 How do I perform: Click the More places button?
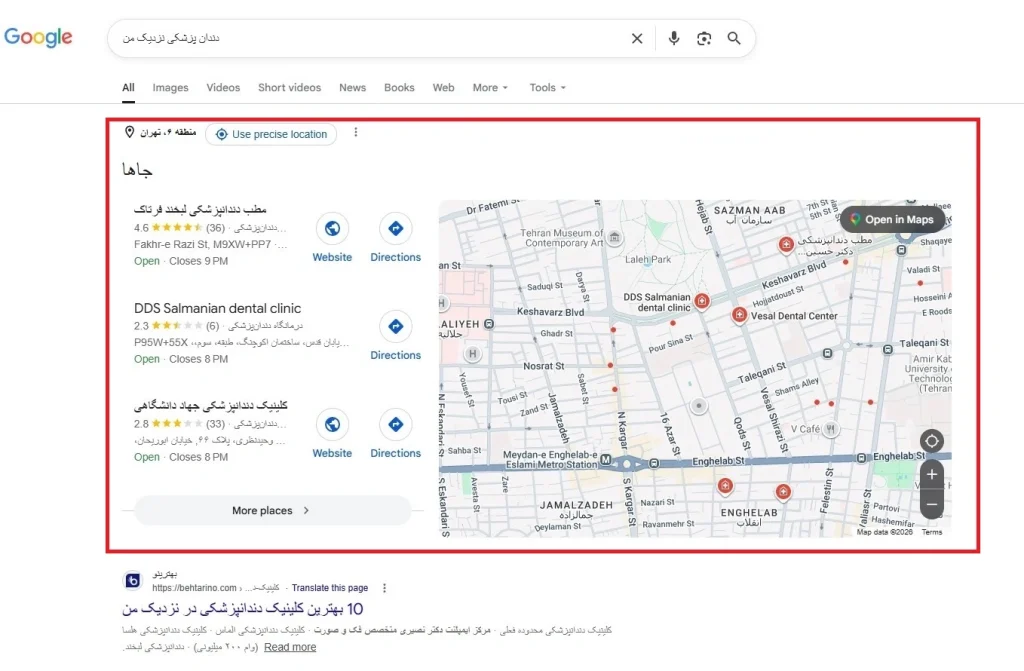(x=272, y=510)
